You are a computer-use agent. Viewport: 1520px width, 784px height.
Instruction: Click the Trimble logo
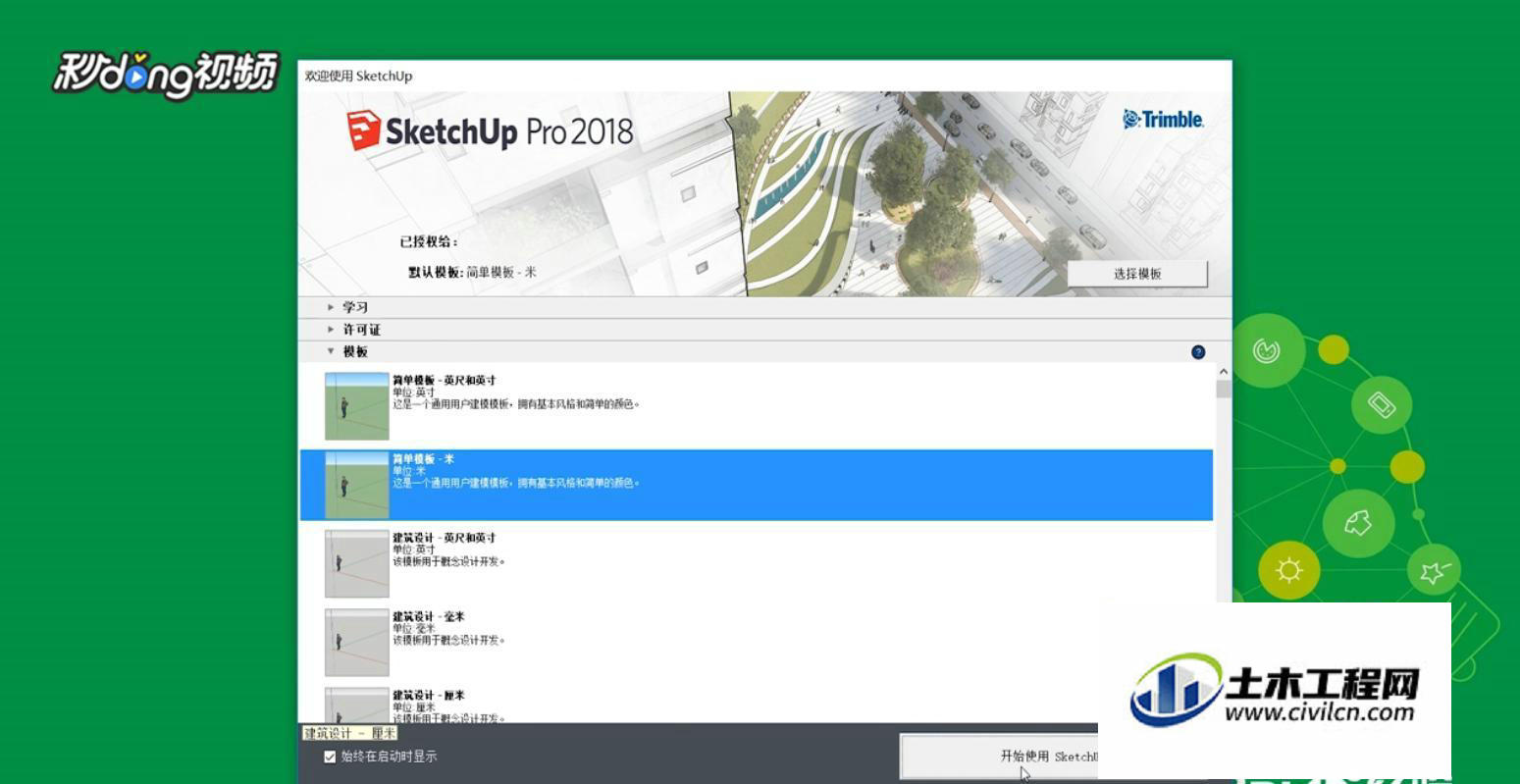tap(1164, 120)
